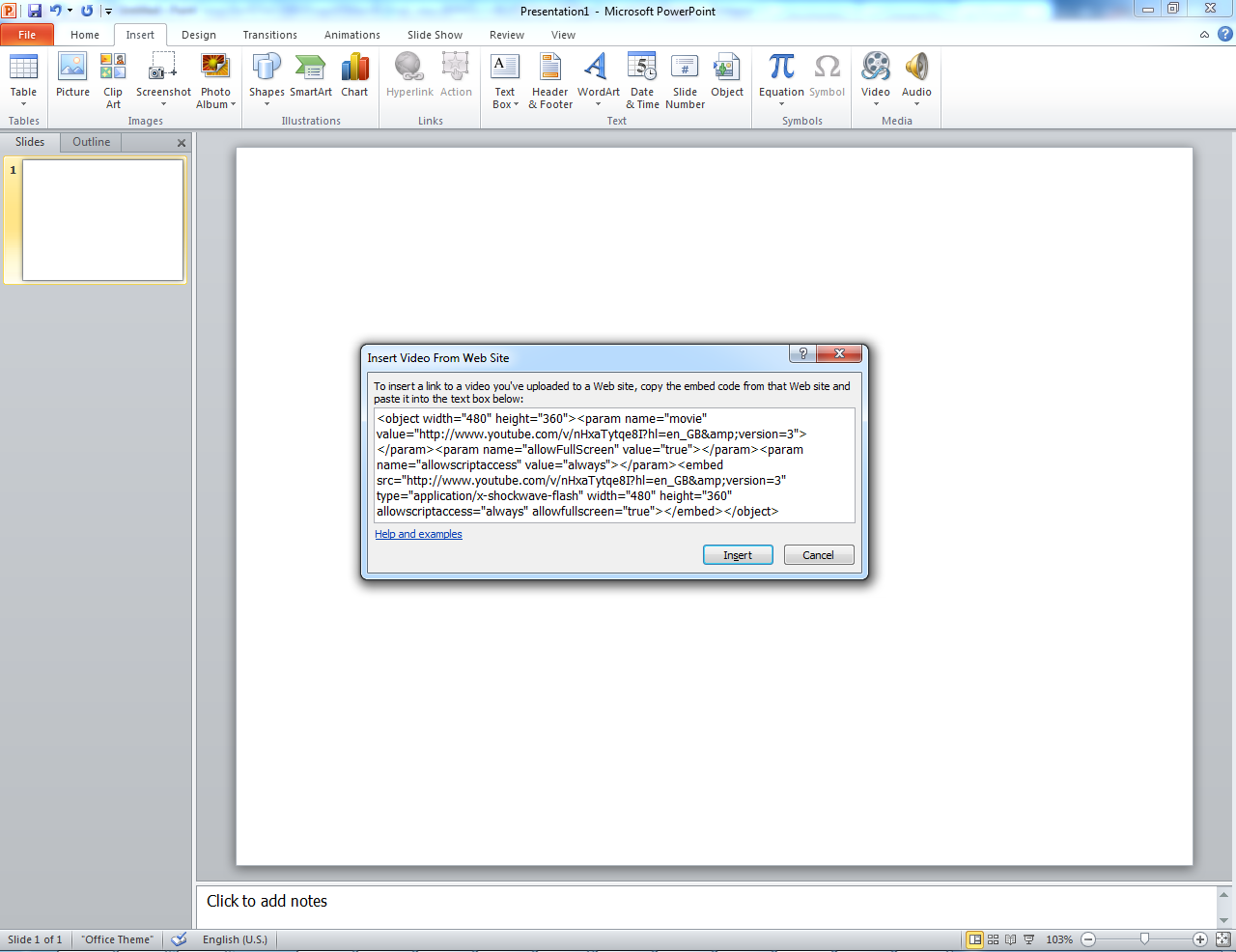Image resolution: width=1236 pixels, height=952 pixels.
Task: Repeat the last action
Action: (x=87, y=11)
